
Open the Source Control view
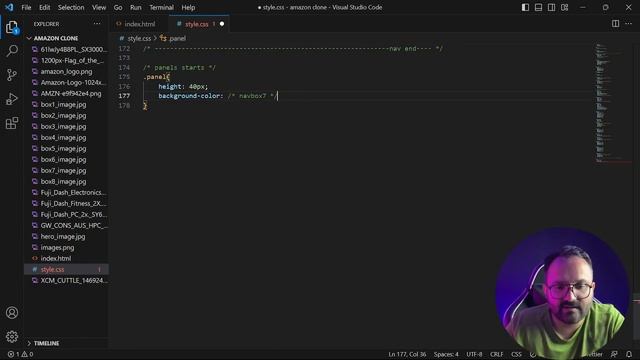(x=12, y=75)
